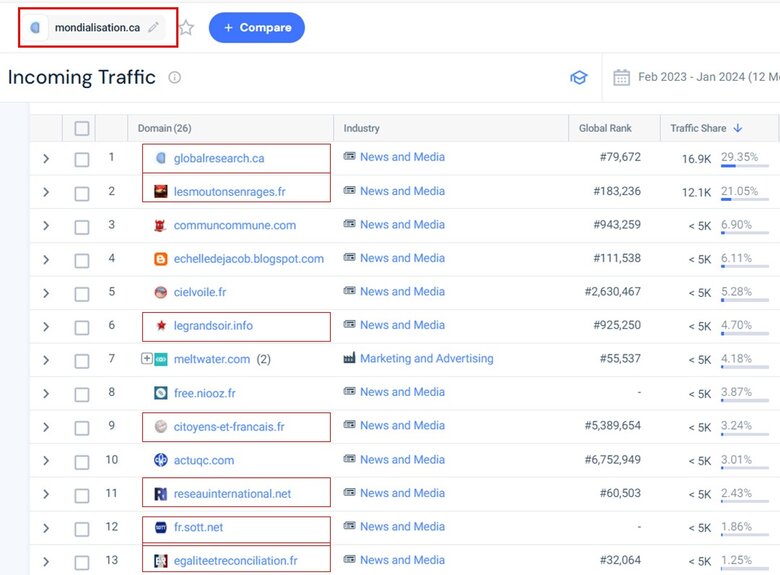Click the free.niooz.fr favicon
Screen dimensions: 780x575
tap(161, 393)
